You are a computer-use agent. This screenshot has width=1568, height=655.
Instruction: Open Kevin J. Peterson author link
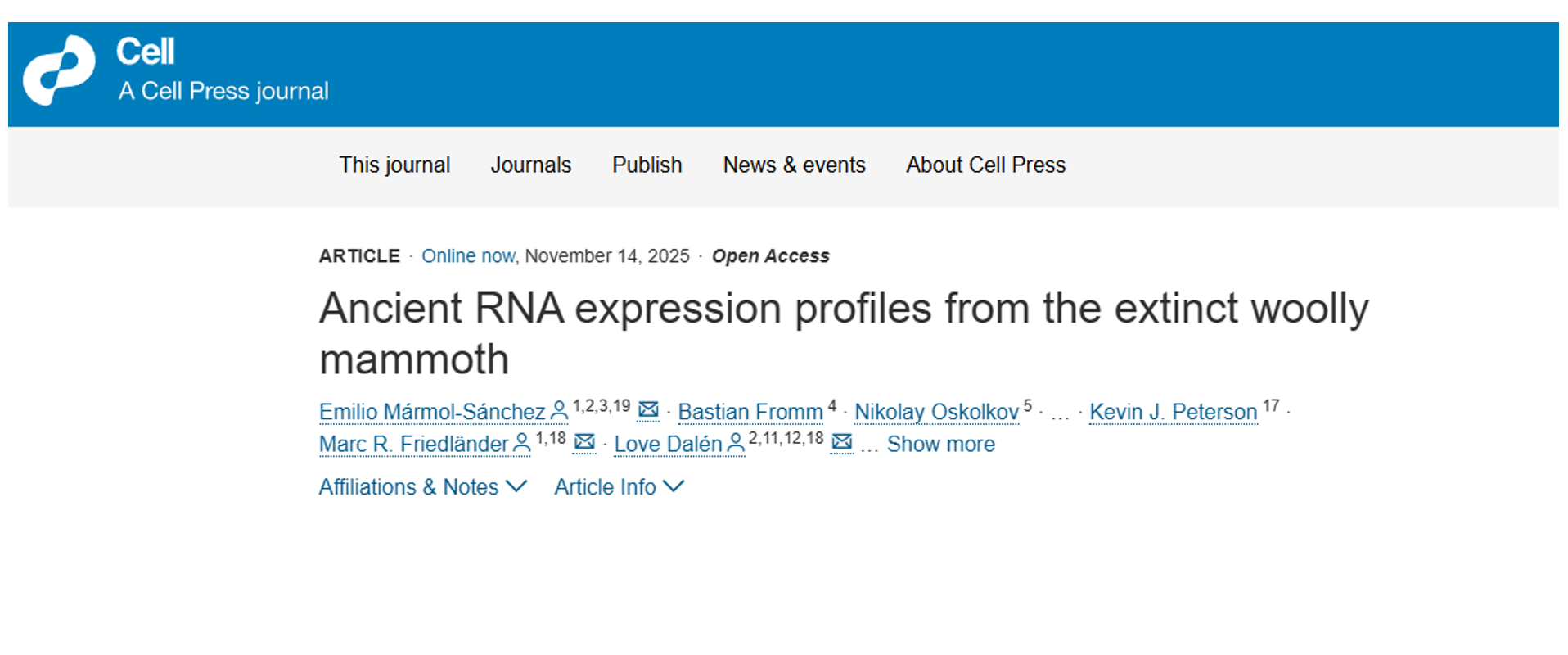tap(1173, 412)
